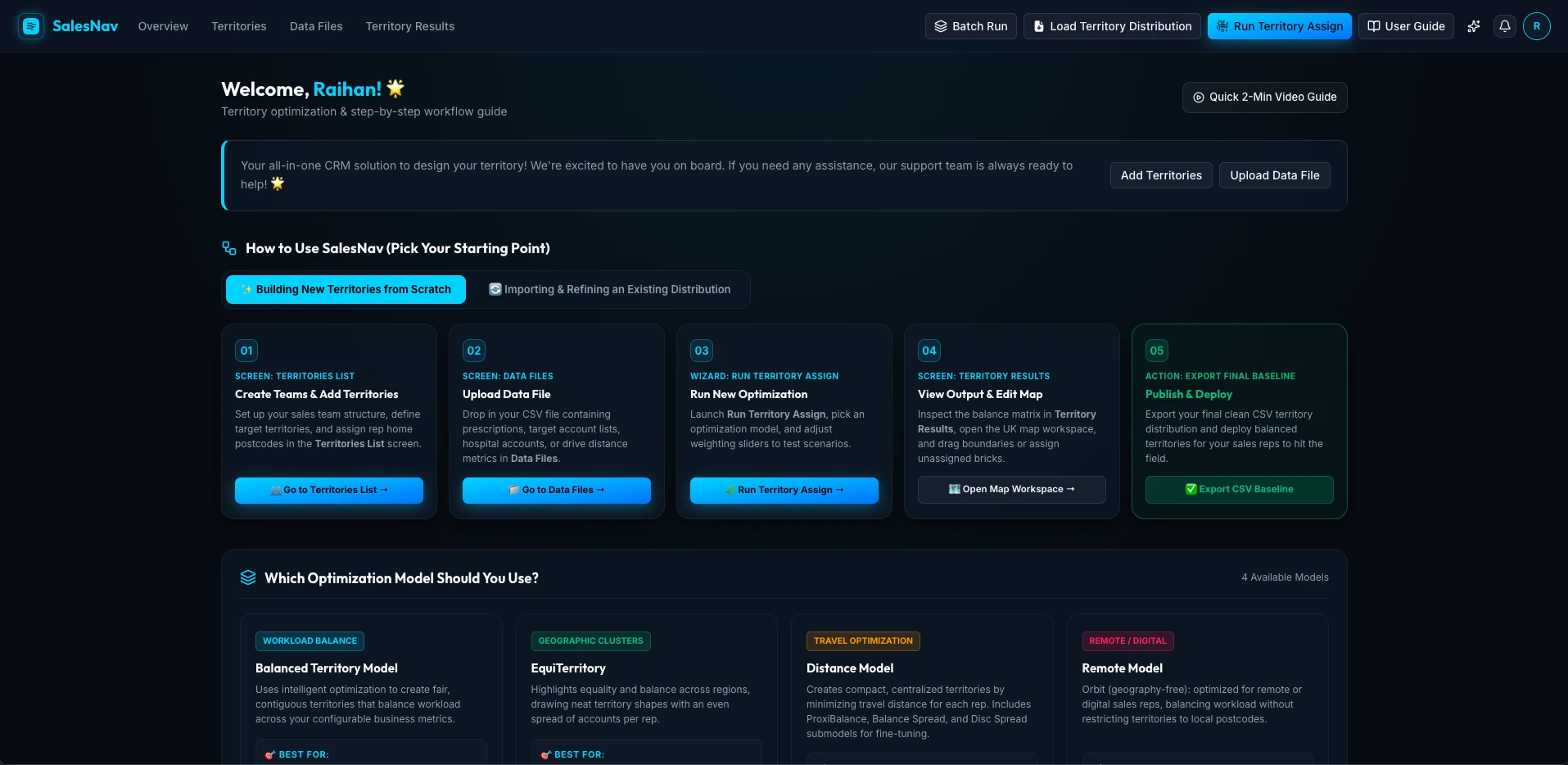
Task: Click the star emoji next to Raihan
Action: pyautogui.click(x=395, y=88)
